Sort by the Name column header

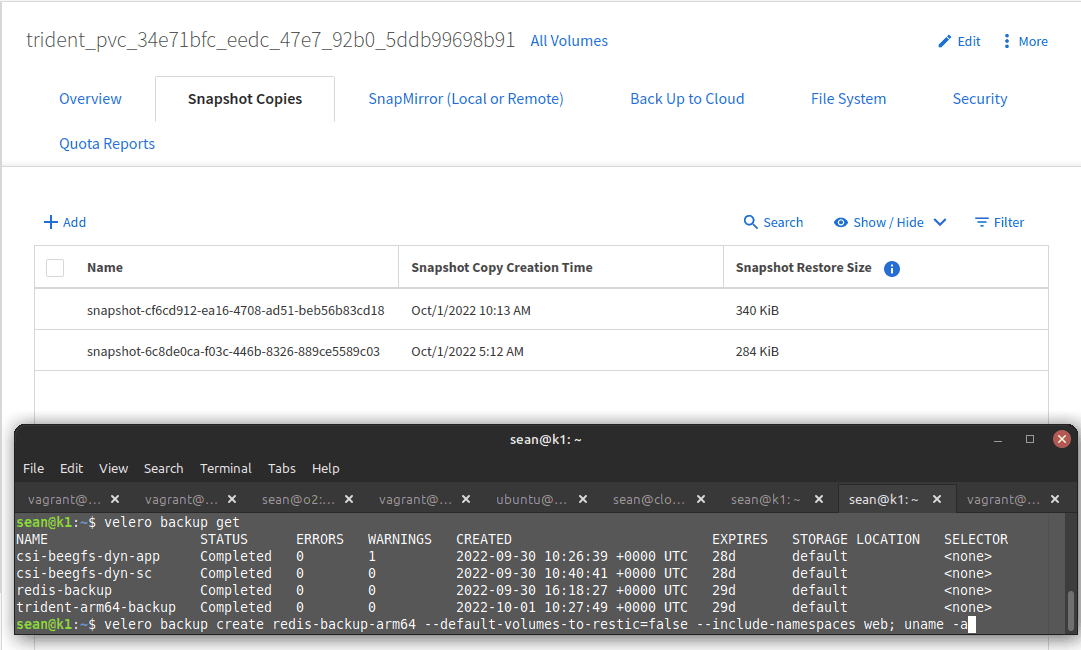105,267
